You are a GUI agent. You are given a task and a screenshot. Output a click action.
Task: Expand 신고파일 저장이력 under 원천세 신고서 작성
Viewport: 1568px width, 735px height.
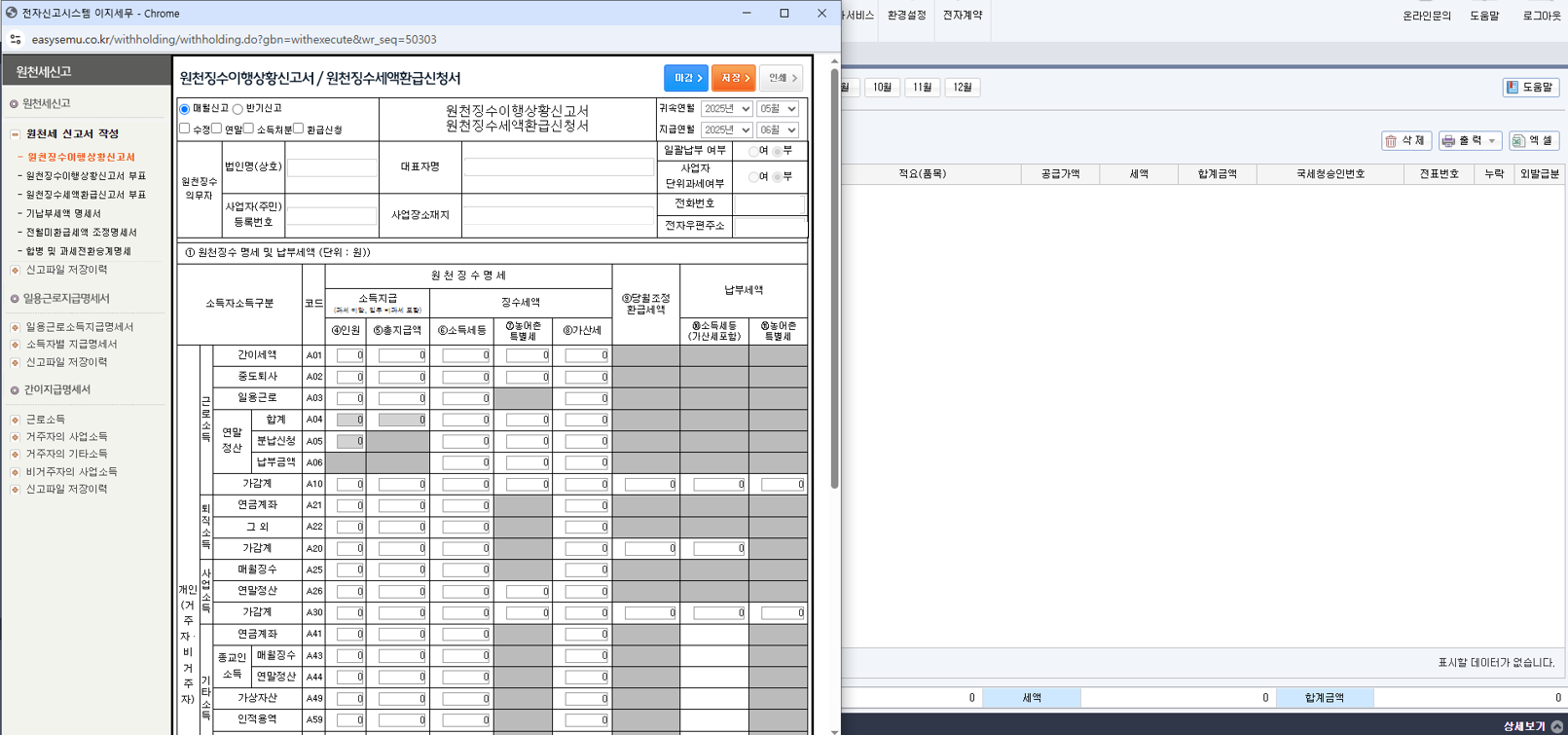15,270
